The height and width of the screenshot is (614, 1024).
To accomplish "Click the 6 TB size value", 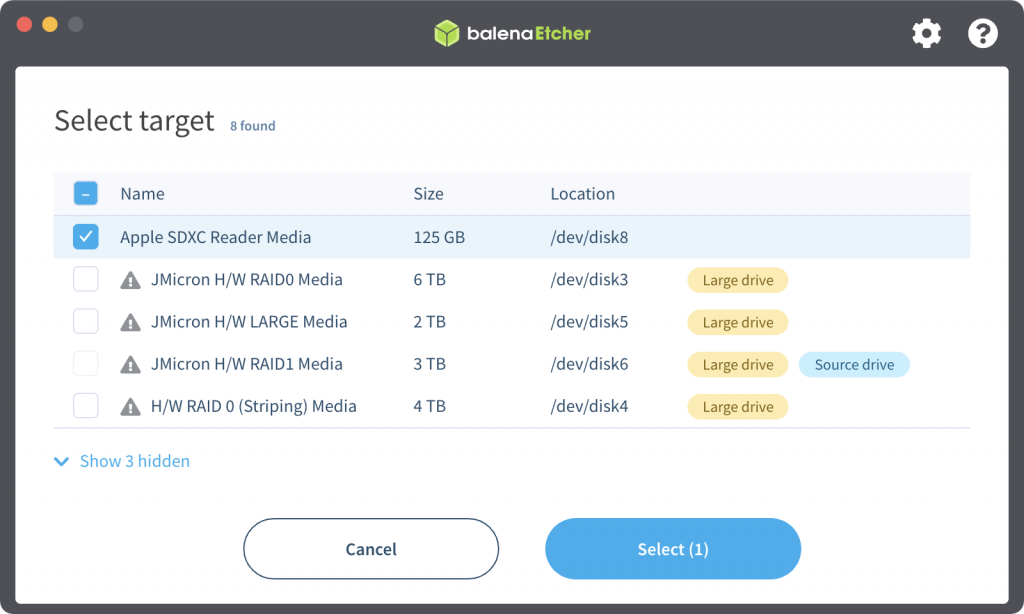I will pos(430,280).
